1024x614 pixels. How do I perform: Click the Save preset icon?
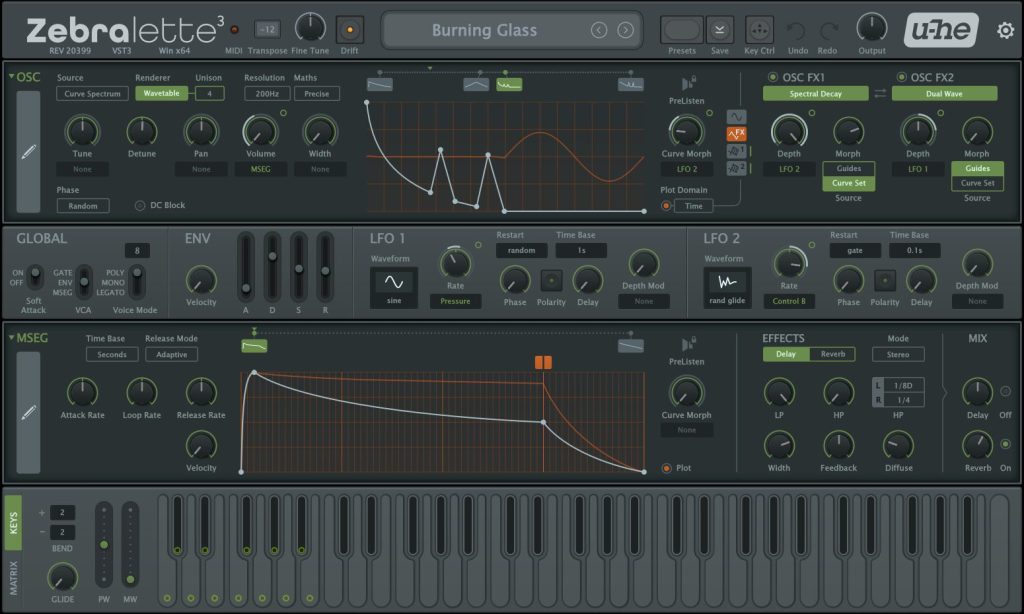(x=720, y=30)
